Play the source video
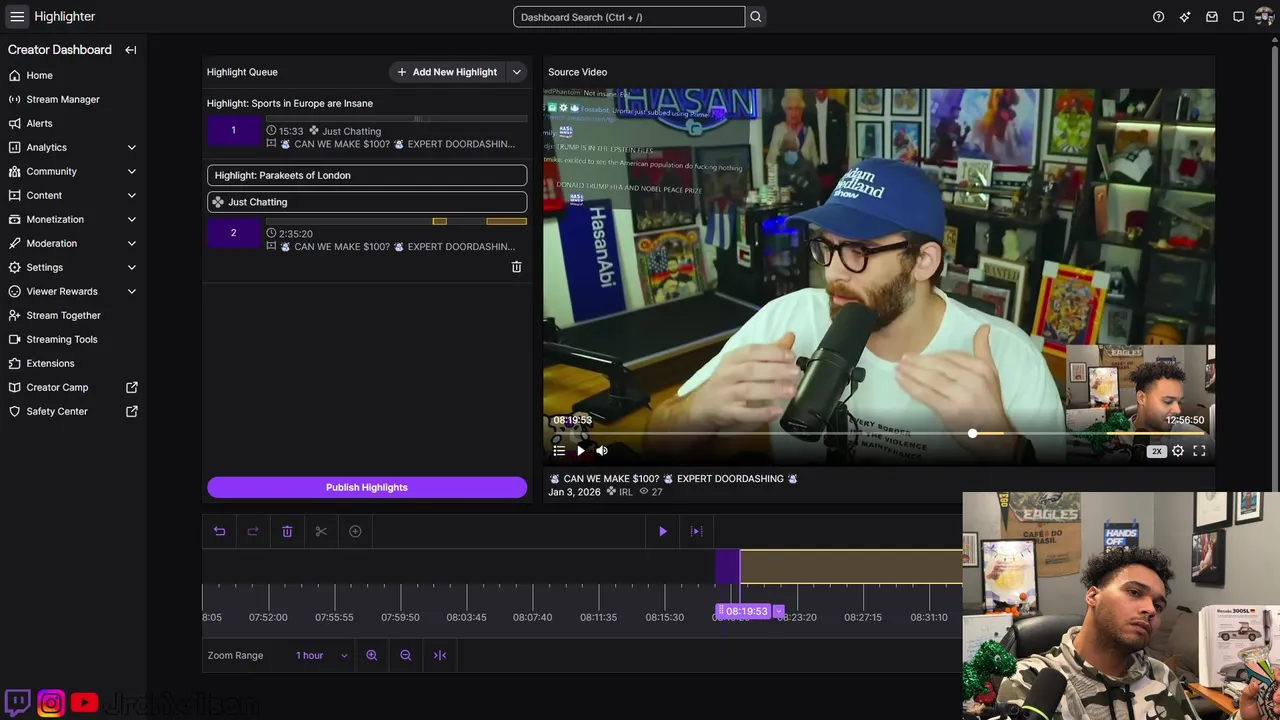The image size is (1280, 720). [581, 451]
